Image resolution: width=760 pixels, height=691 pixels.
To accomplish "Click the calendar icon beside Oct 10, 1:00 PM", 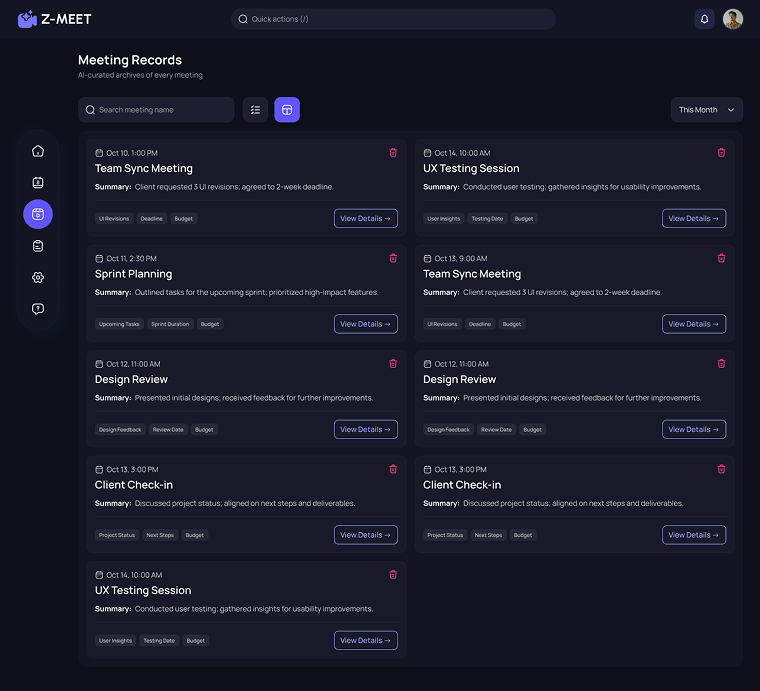I will 99,153.
